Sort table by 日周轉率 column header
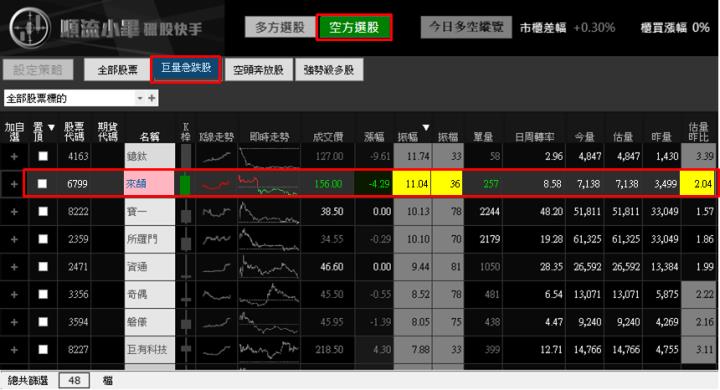This screenshot has height=390, width=720. point(534,136)
